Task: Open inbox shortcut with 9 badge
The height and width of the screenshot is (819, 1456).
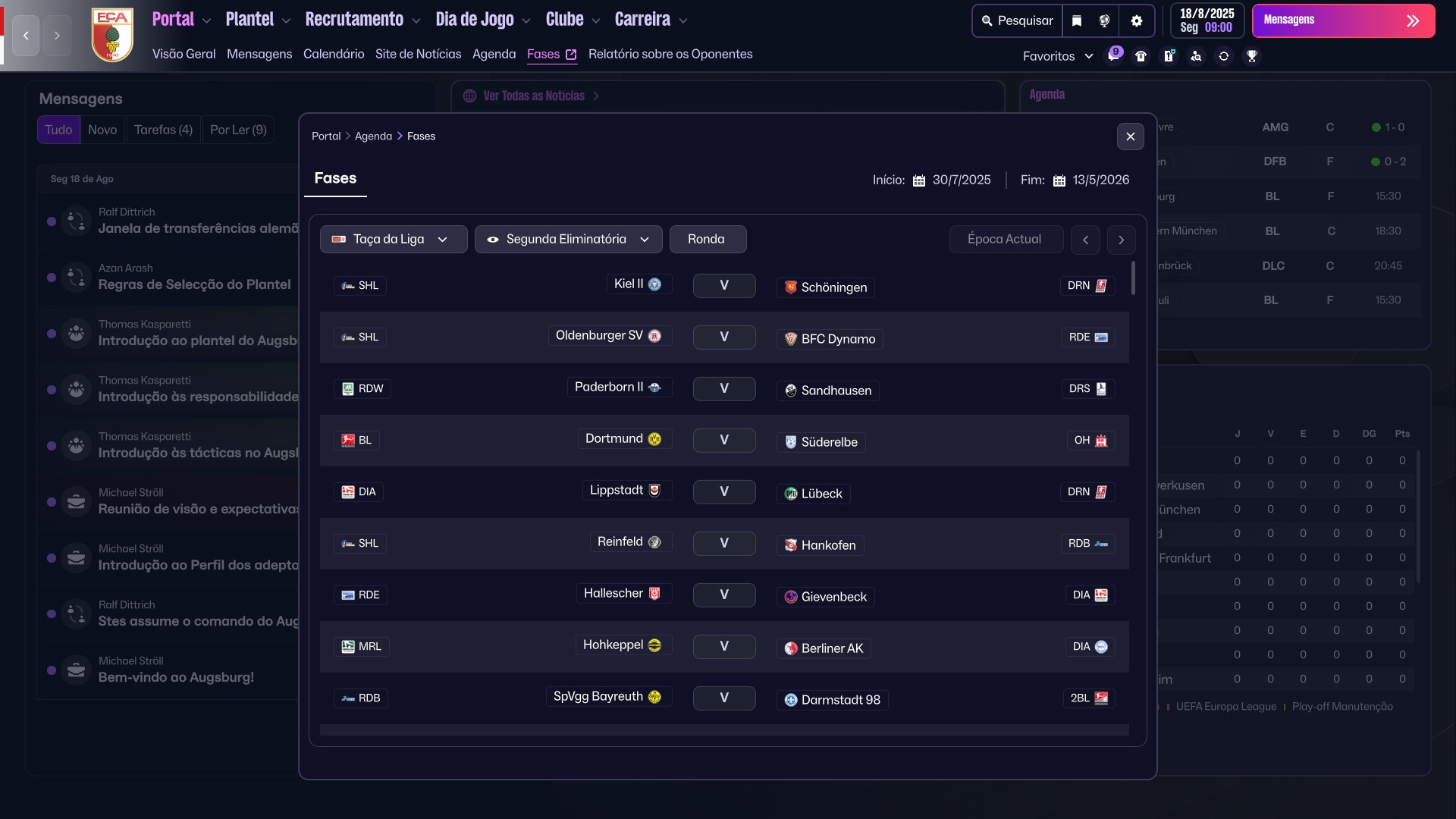Action: coord(1113,56)
